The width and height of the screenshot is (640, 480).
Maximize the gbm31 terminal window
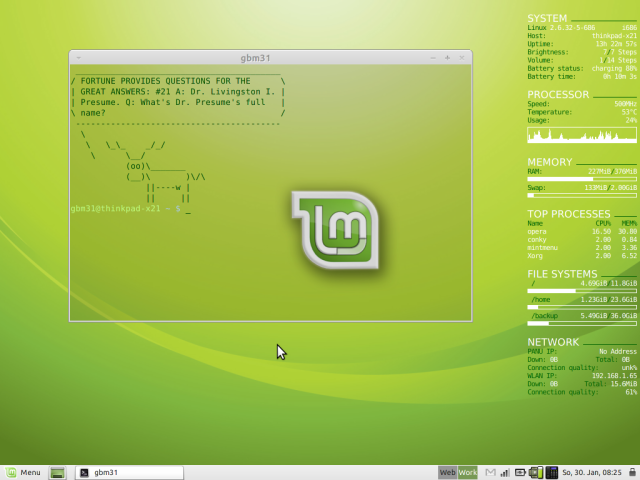tap(447, 58)
